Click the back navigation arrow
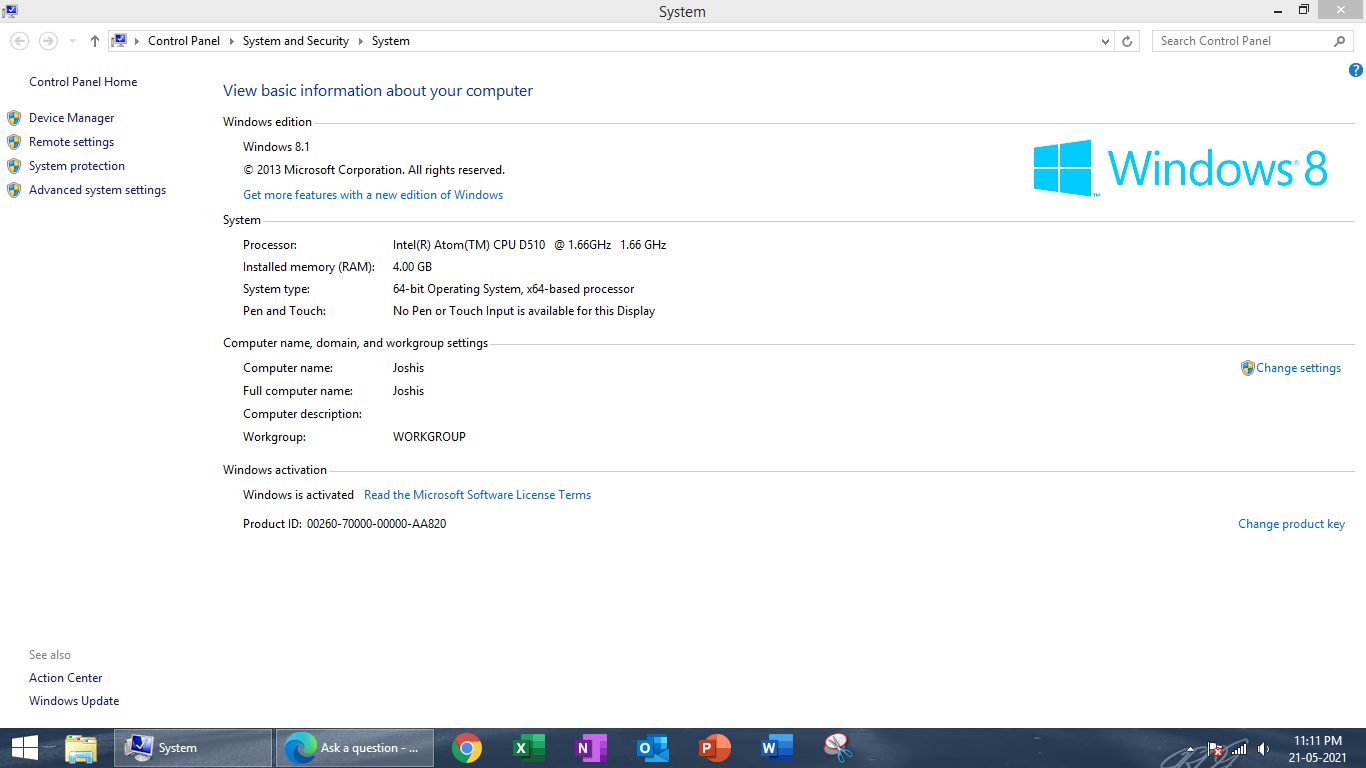This screenshot has height=768, width=1366. [19, 40]
